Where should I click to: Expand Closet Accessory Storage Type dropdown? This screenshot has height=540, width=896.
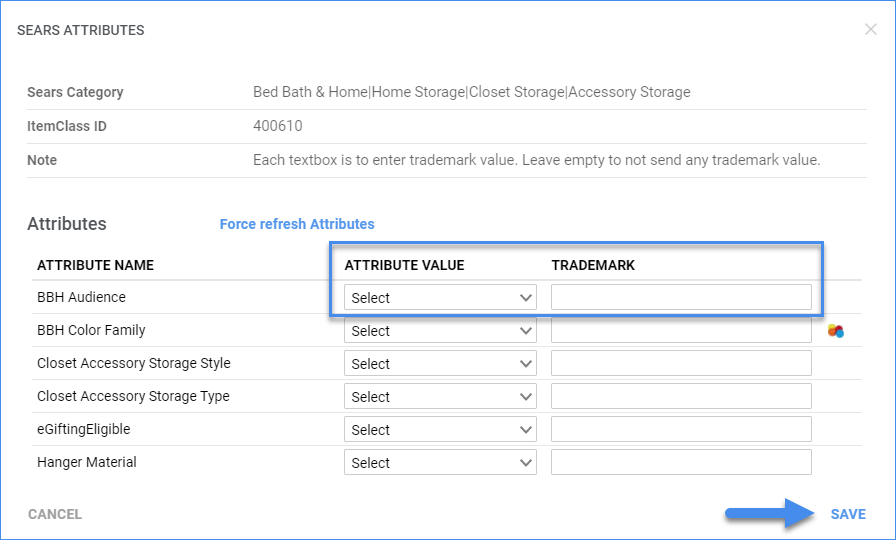coord(440,397)
